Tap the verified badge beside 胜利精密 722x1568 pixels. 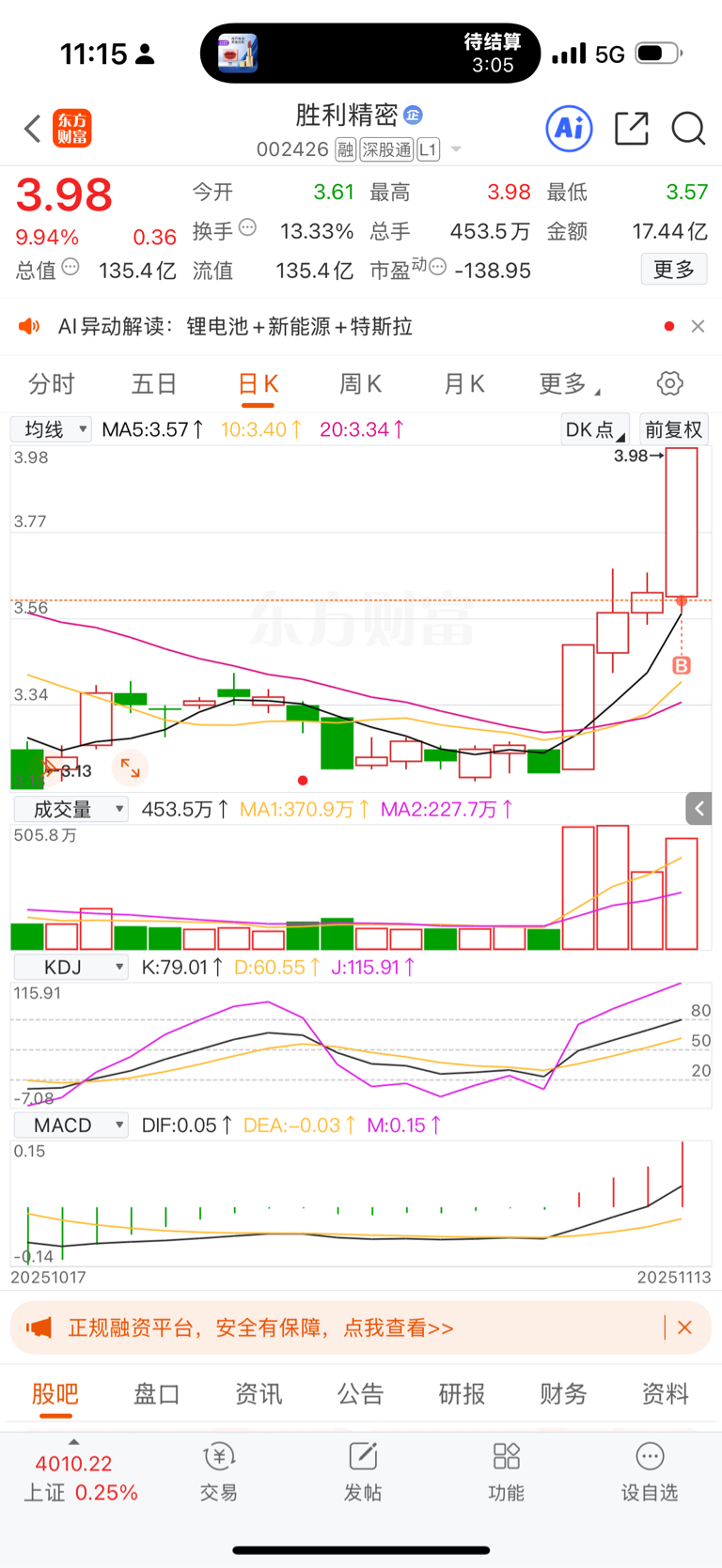tap(413, 115)
